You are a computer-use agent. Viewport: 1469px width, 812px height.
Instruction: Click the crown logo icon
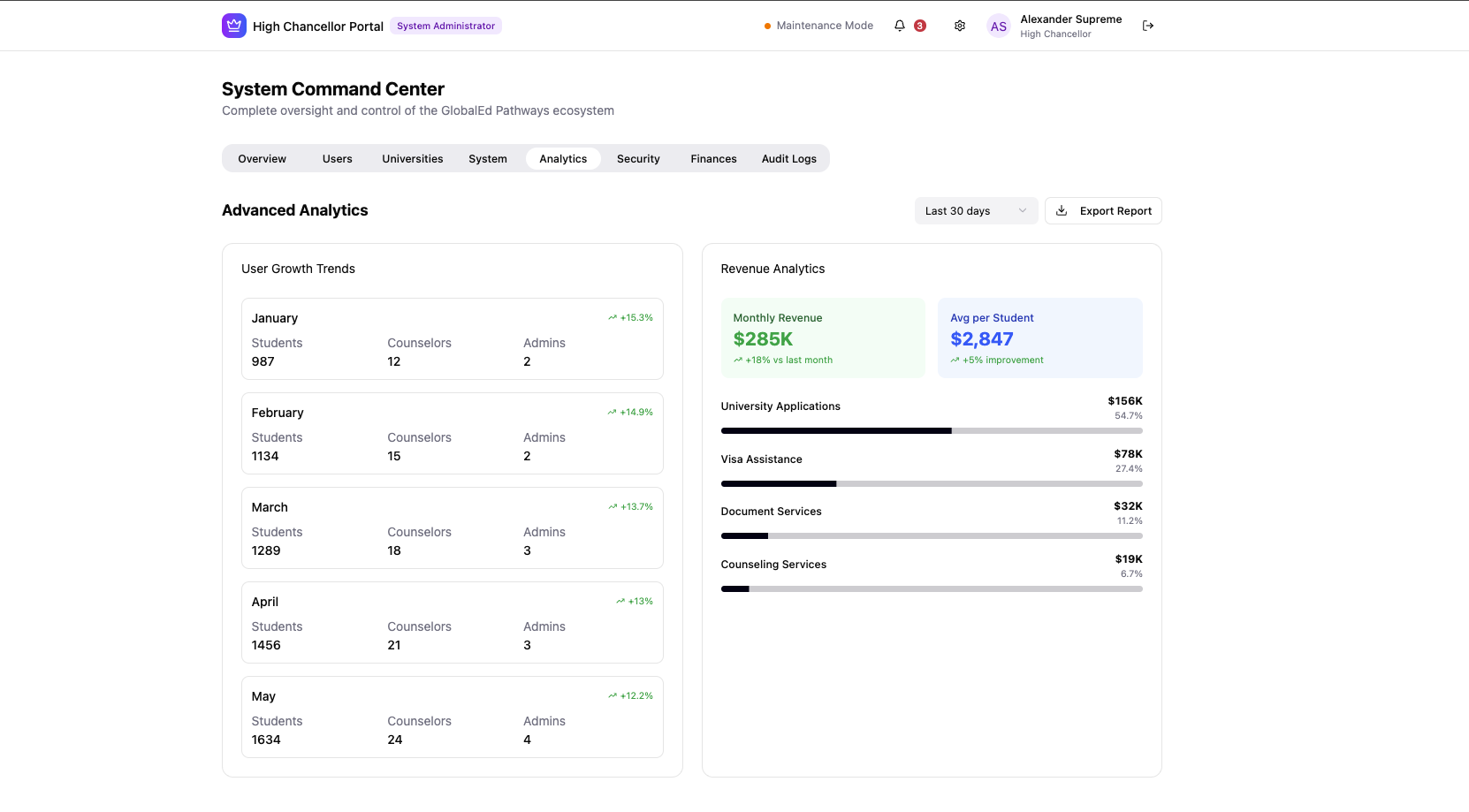tap(233, 26)
